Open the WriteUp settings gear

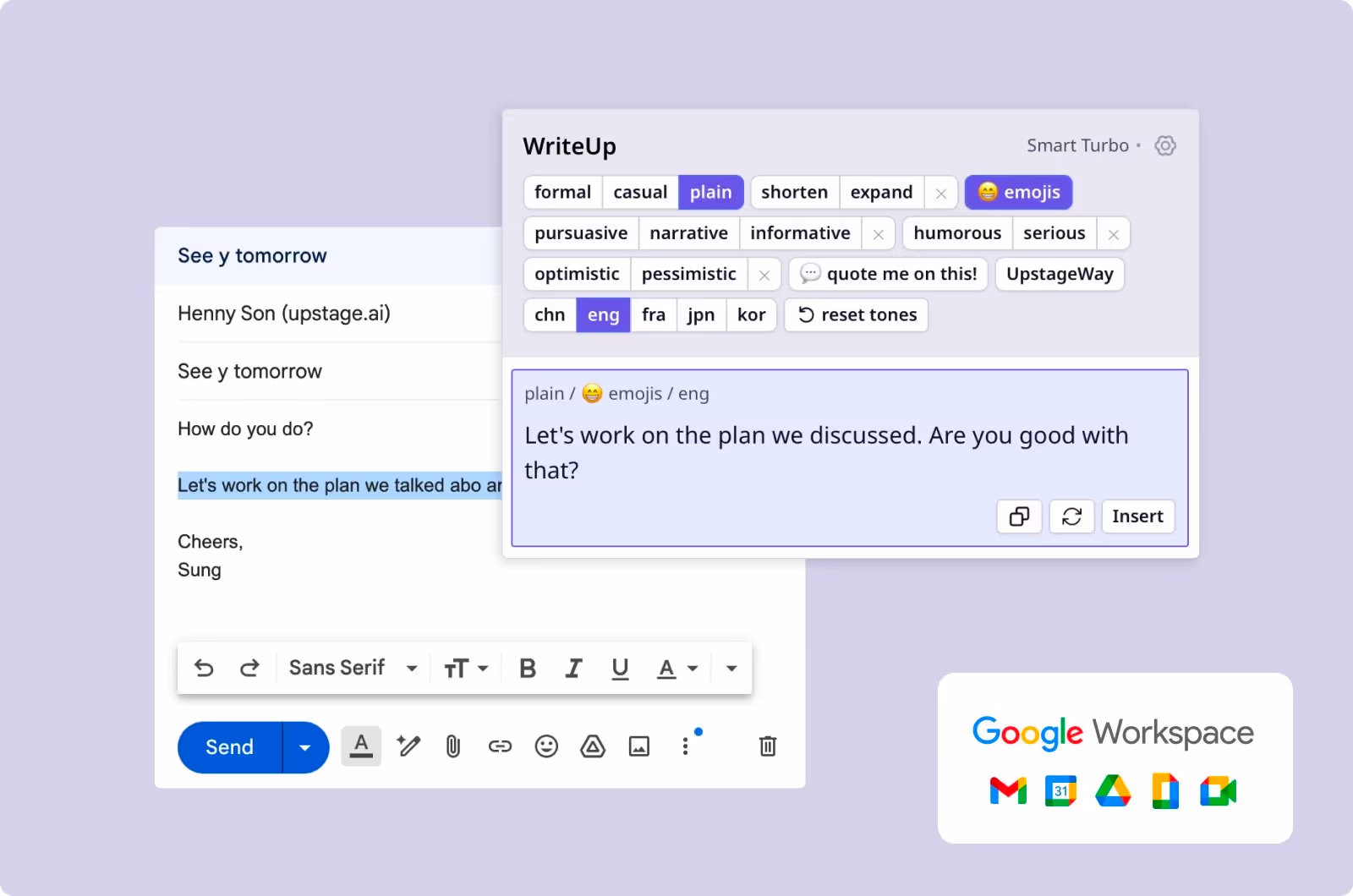point(1165,145)
